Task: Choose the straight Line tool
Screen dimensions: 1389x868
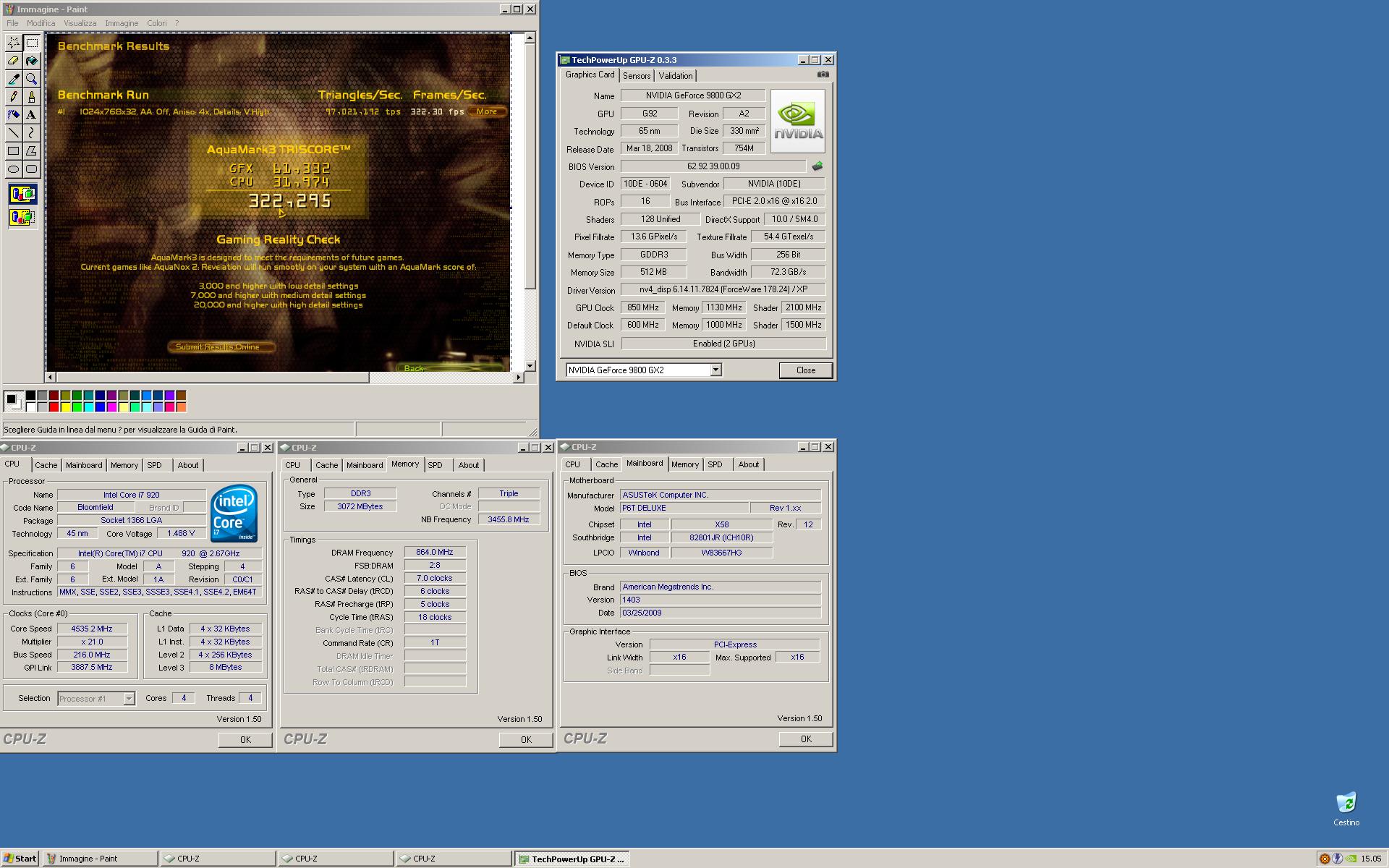Action: pos(13,132)
